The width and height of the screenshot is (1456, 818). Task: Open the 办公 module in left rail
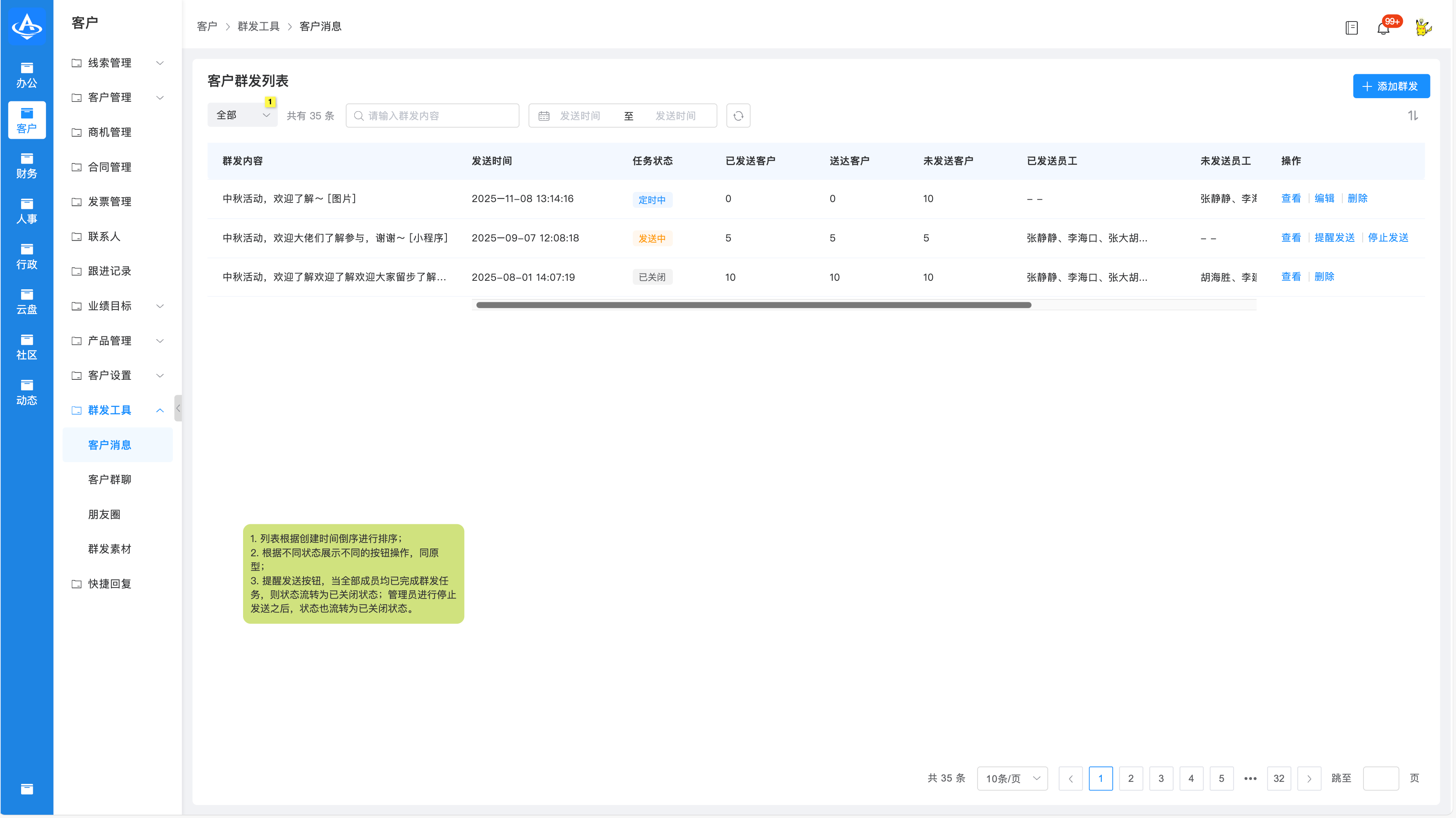pyautogui.click(x=26, y=75)
